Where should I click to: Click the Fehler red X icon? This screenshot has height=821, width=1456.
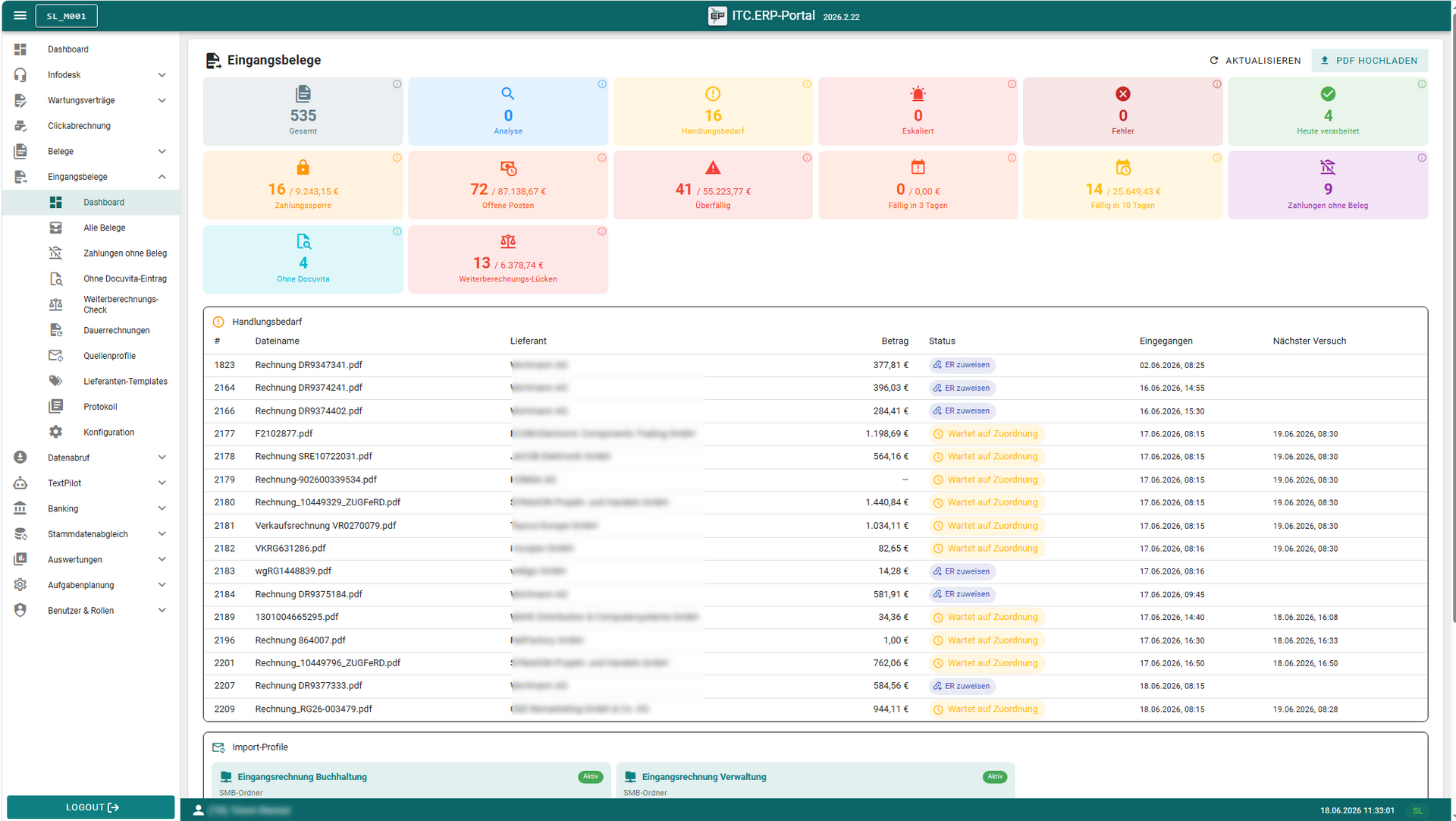tap(1123, 94)
